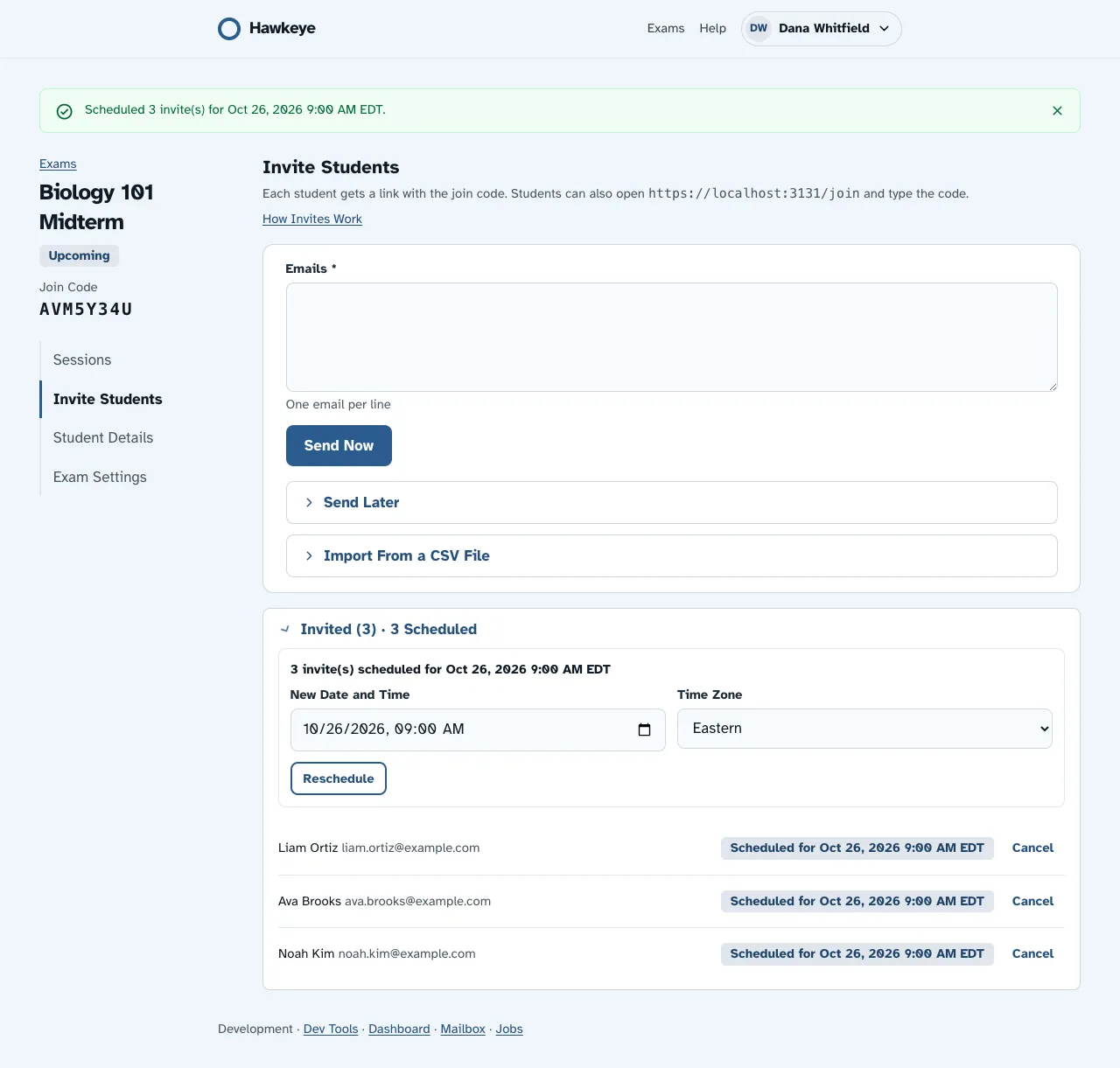Open the calendar picker in date field
1120x1068 pixels.
coord(645,729)
